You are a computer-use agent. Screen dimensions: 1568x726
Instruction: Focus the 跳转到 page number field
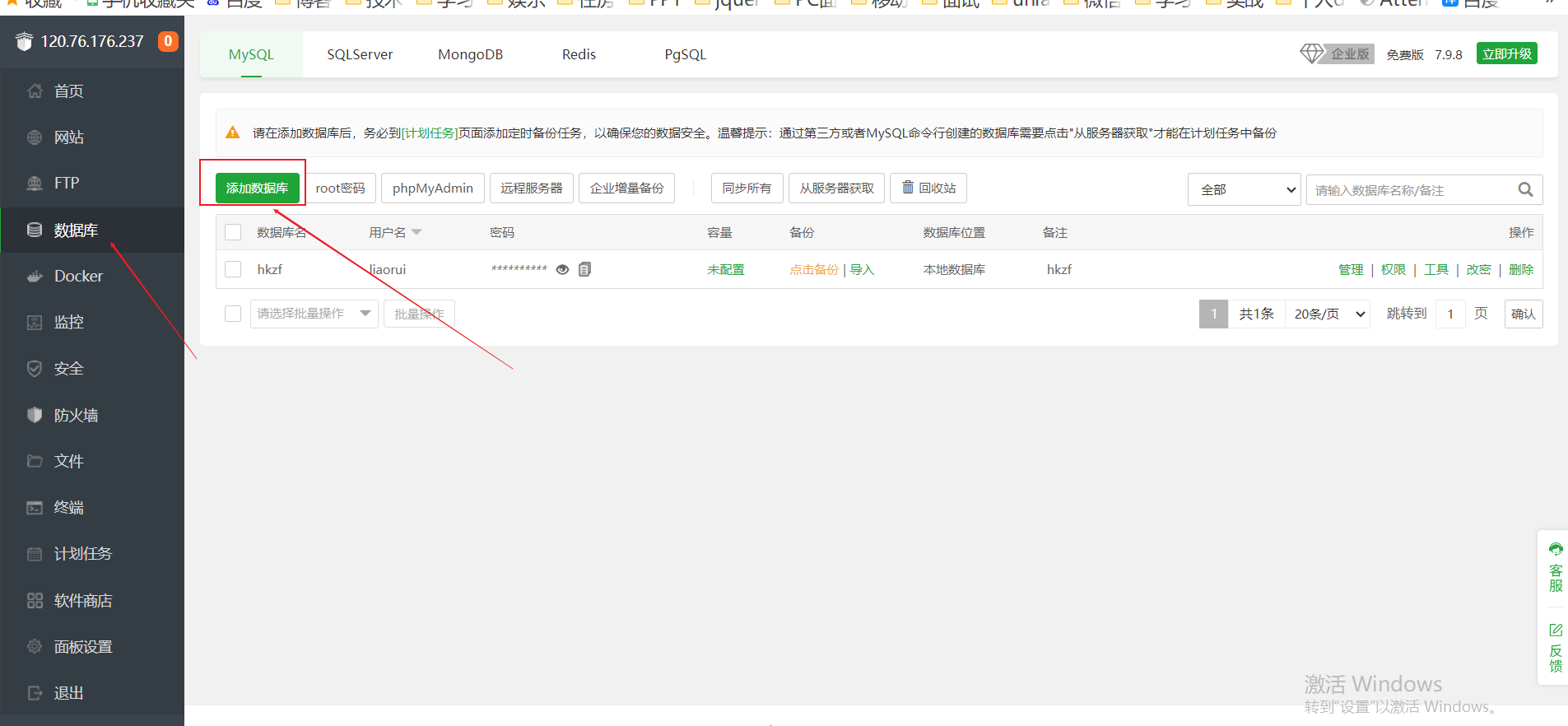click(x=1450, y=314)
